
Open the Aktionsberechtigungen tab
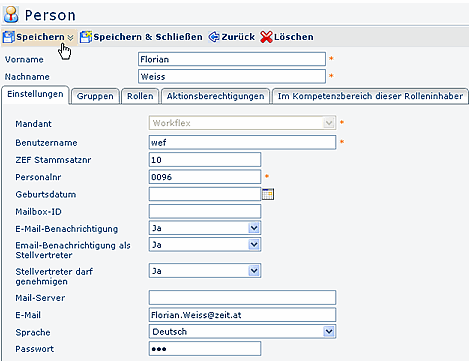click(215, 96)
